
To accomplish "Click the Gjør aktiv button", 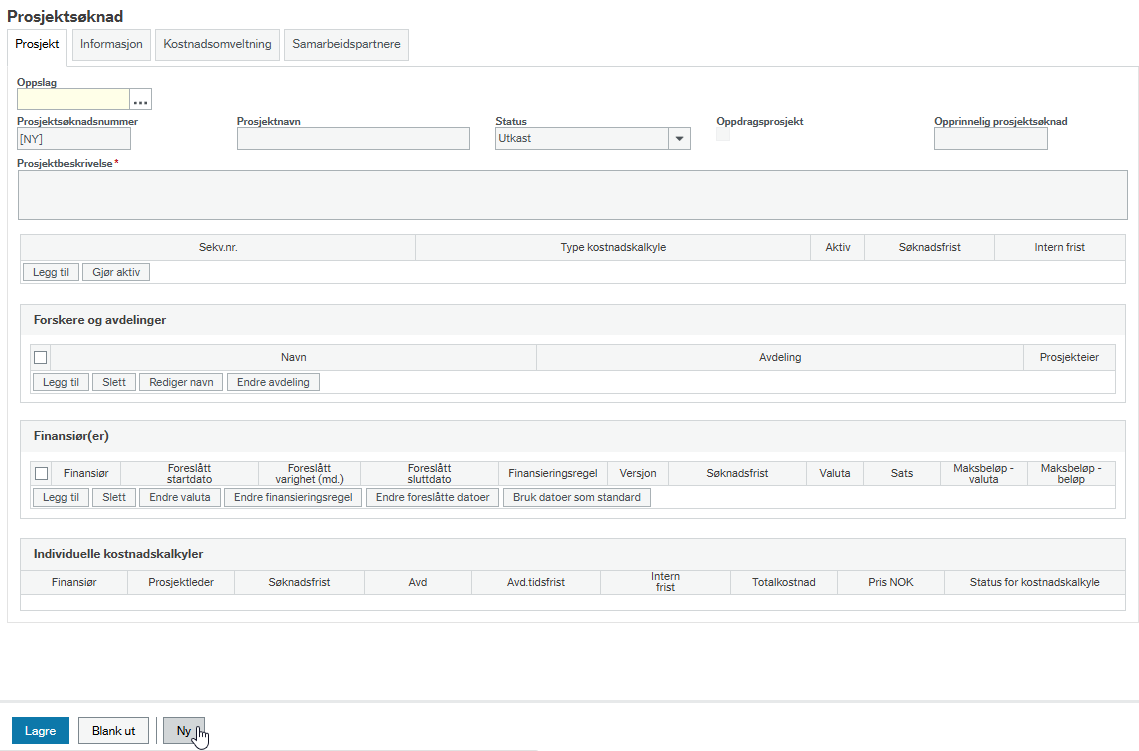I will (116, 272).
